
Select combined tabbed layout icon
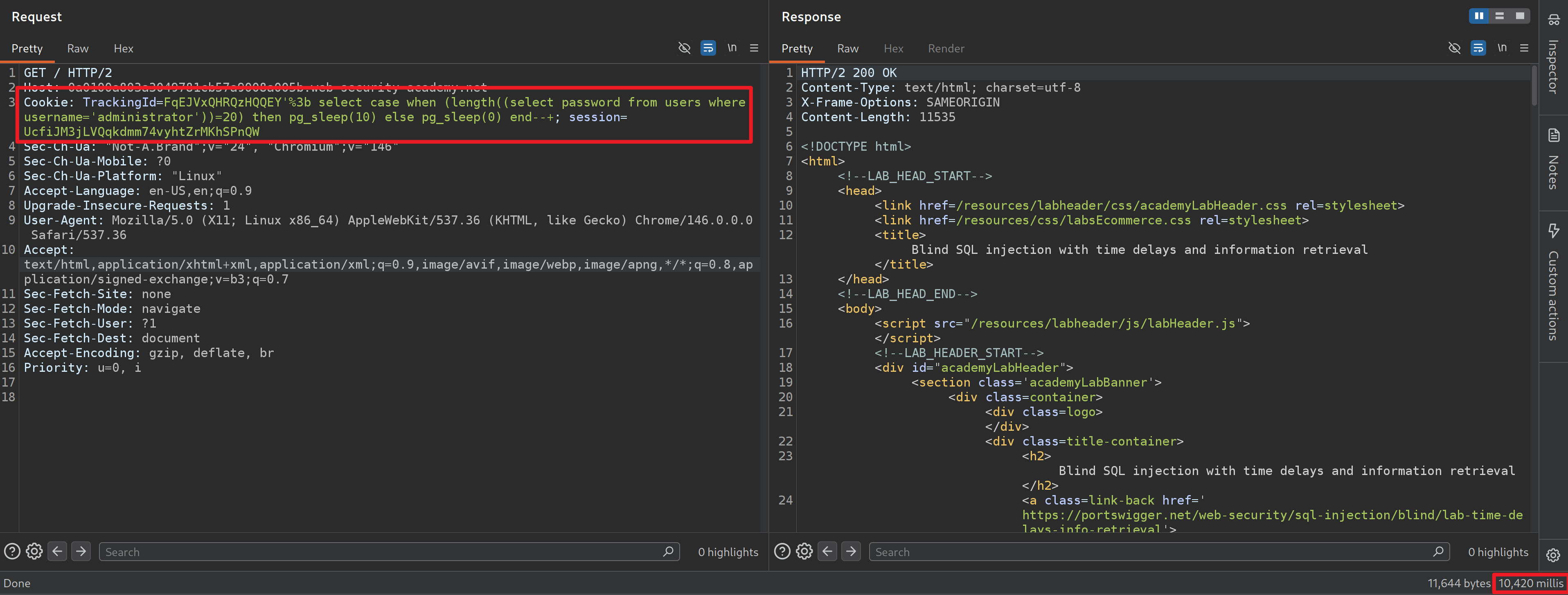pos(1520,16)
